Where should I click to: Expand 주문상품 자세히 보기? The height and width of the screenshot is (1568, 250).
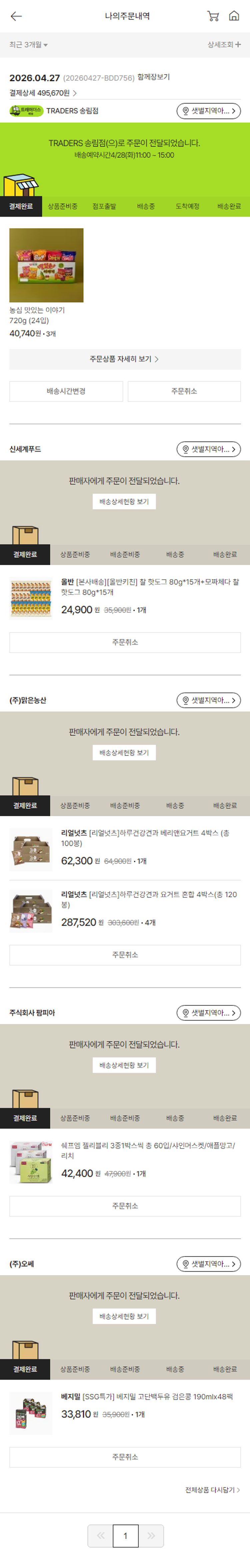[125, 359]
